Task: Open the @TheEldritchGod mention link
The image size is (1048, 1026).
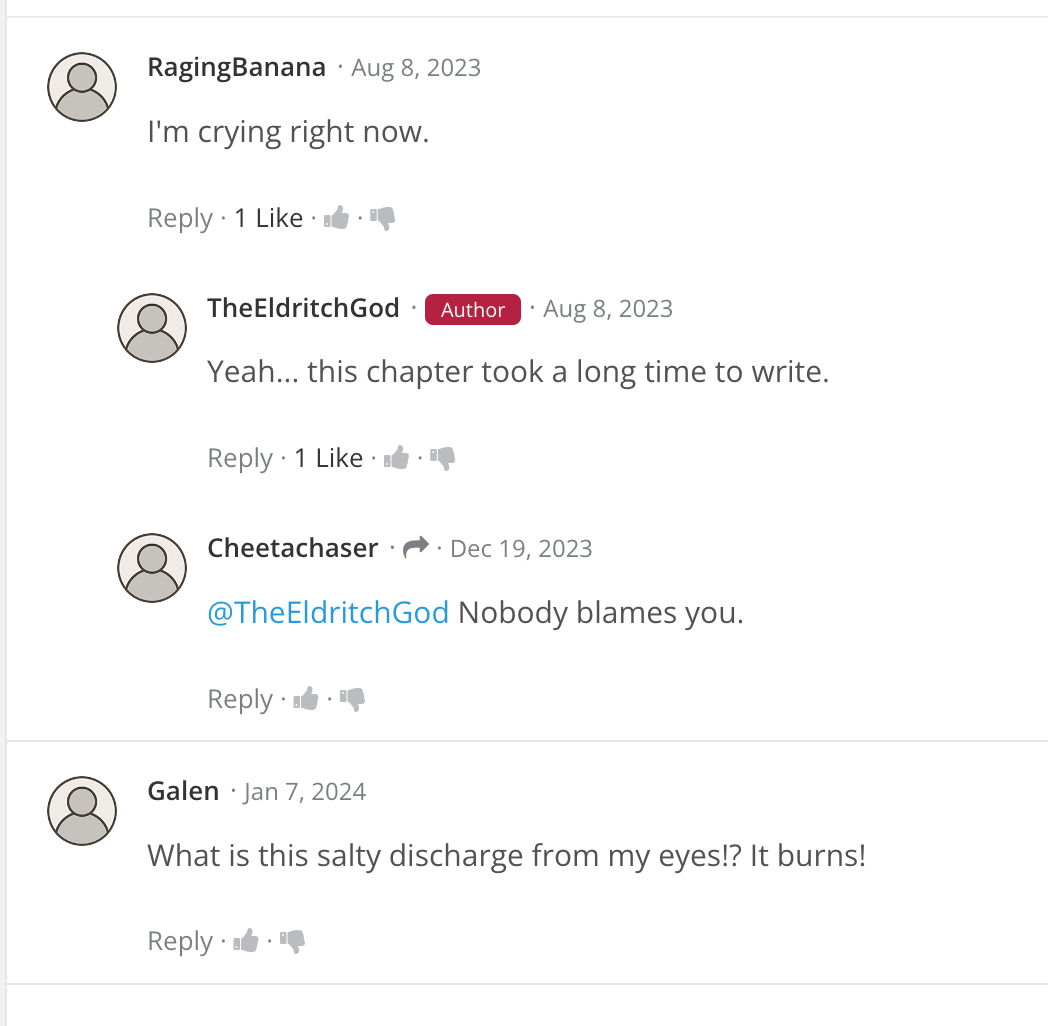Action: [x=328, y=612]
